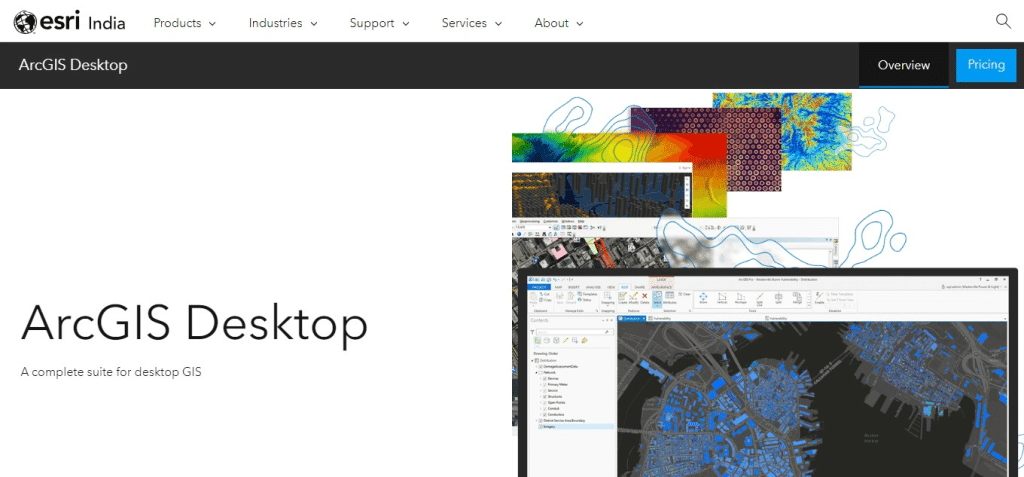Open the PROJECT tab in ArcGIS Pro

539,287
